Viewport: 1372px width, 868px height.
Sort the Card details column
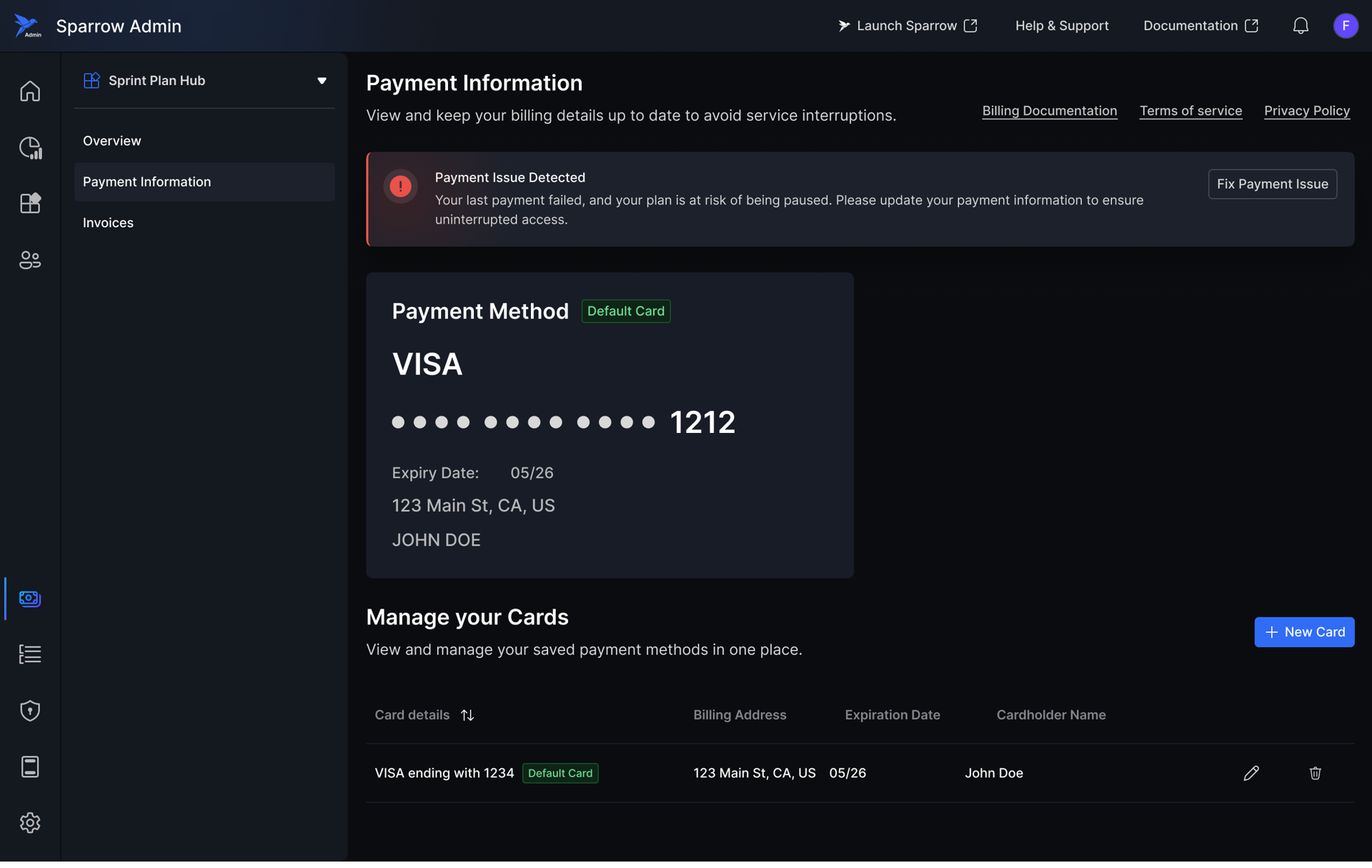pos(467,715)
